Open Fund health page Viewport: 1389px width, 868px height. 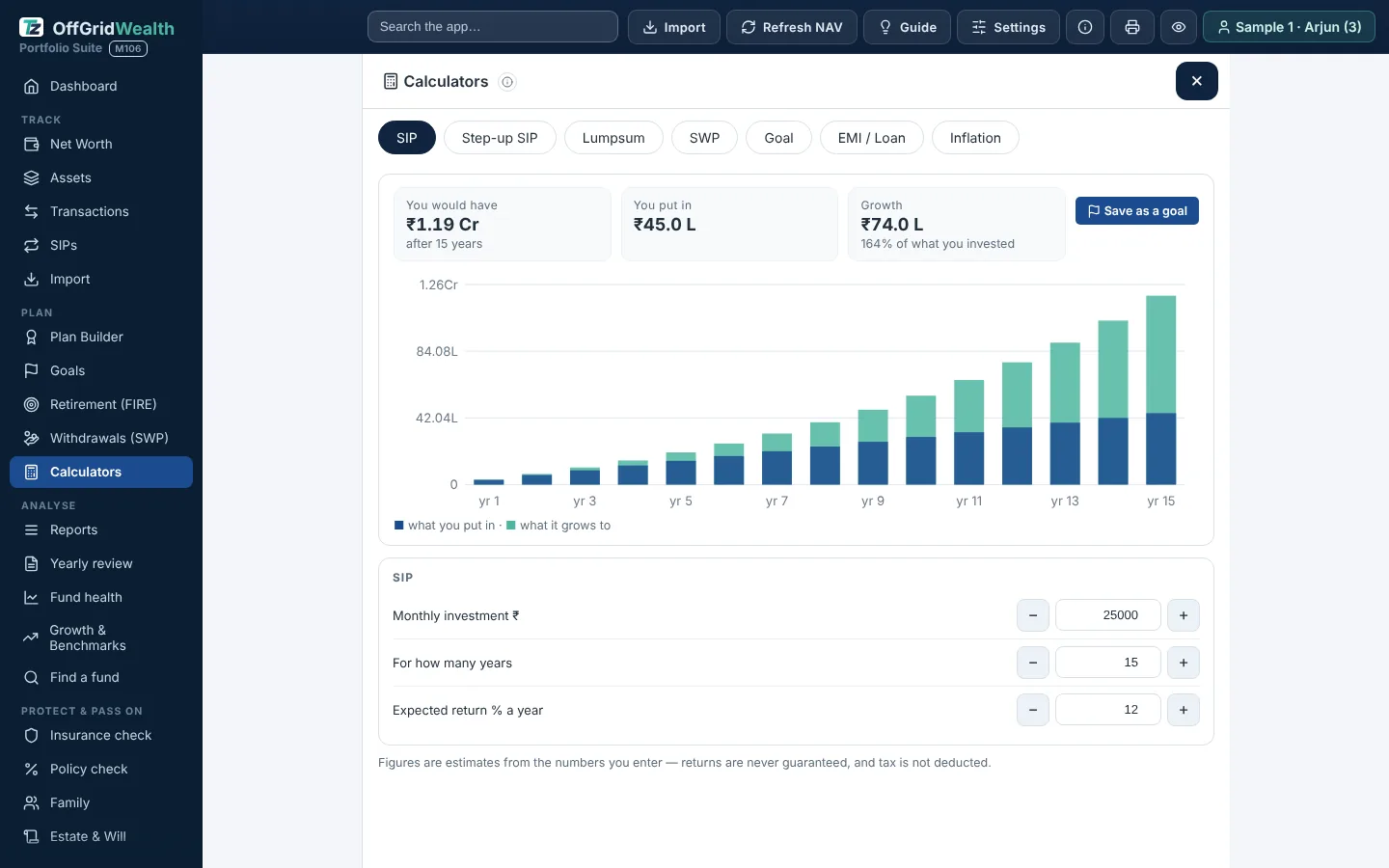[x=101, y=597]
